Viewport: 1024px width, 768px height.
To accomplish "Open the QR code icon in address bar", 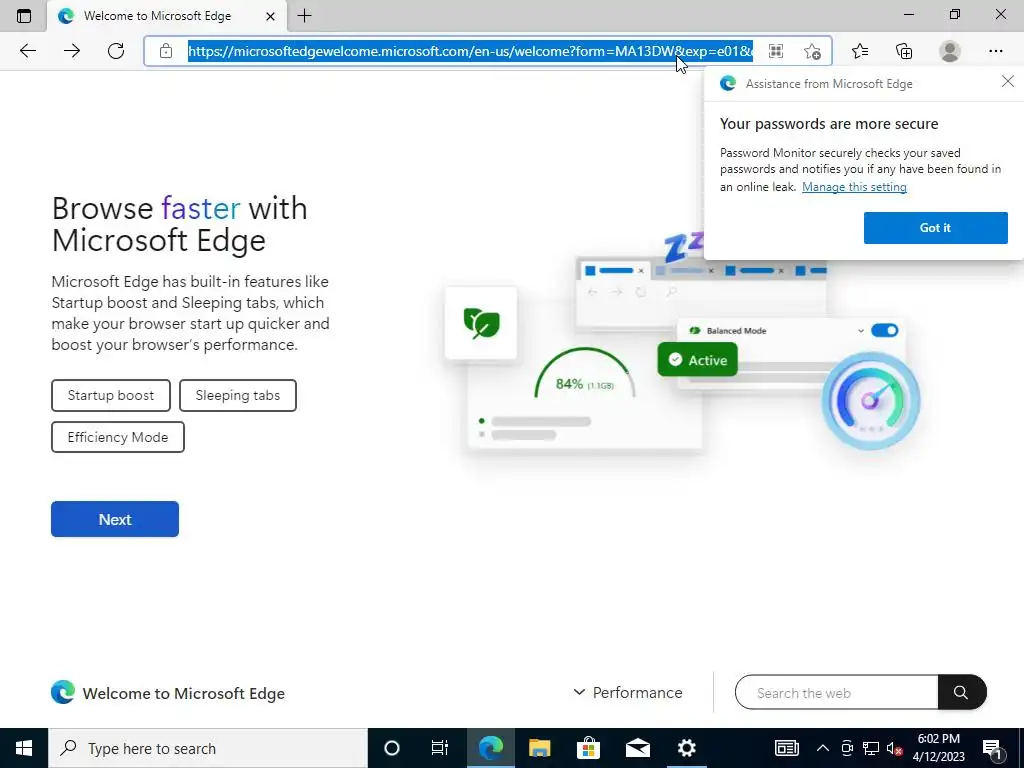I will click(x=776, y=51).
